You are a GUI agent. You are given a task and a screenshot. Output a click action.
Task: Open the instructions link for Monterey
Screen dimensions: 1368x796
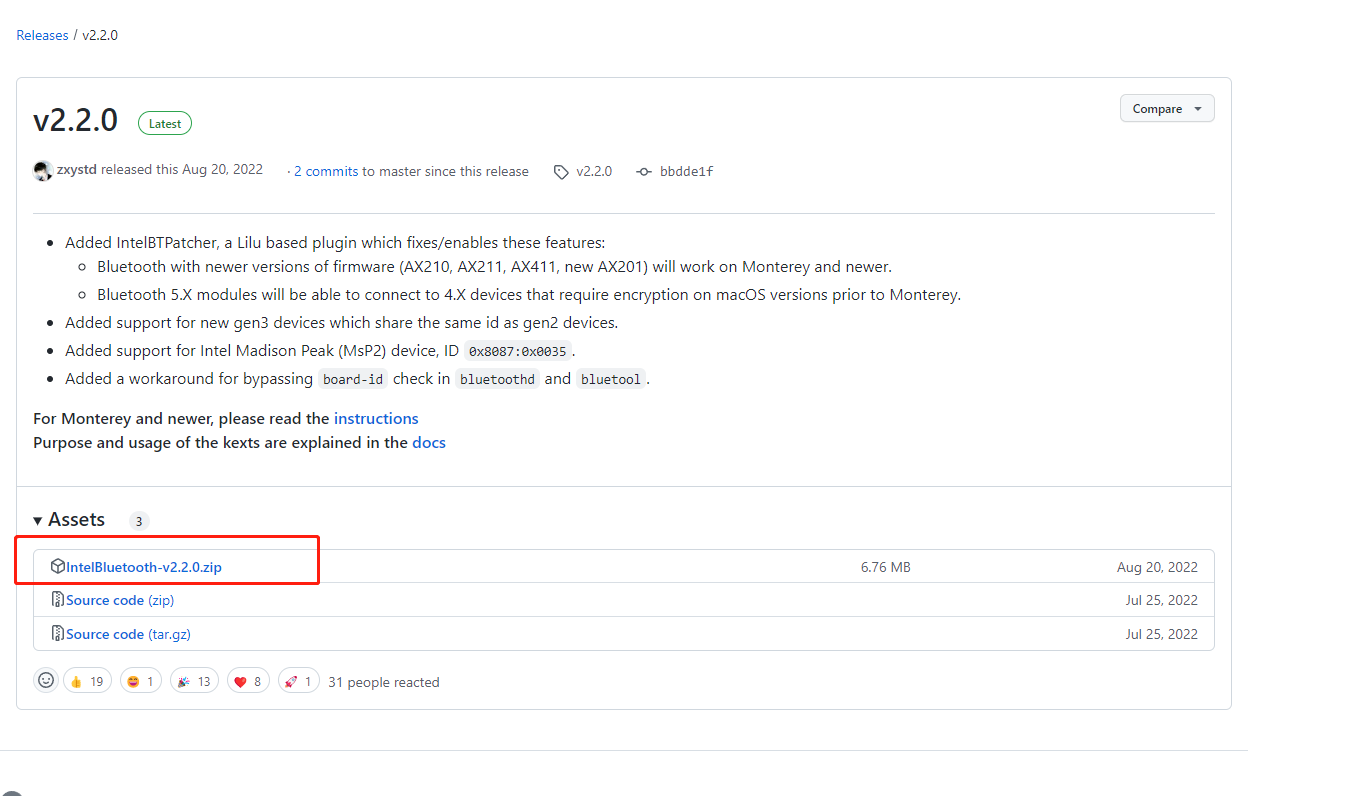(x=376, y=418)
